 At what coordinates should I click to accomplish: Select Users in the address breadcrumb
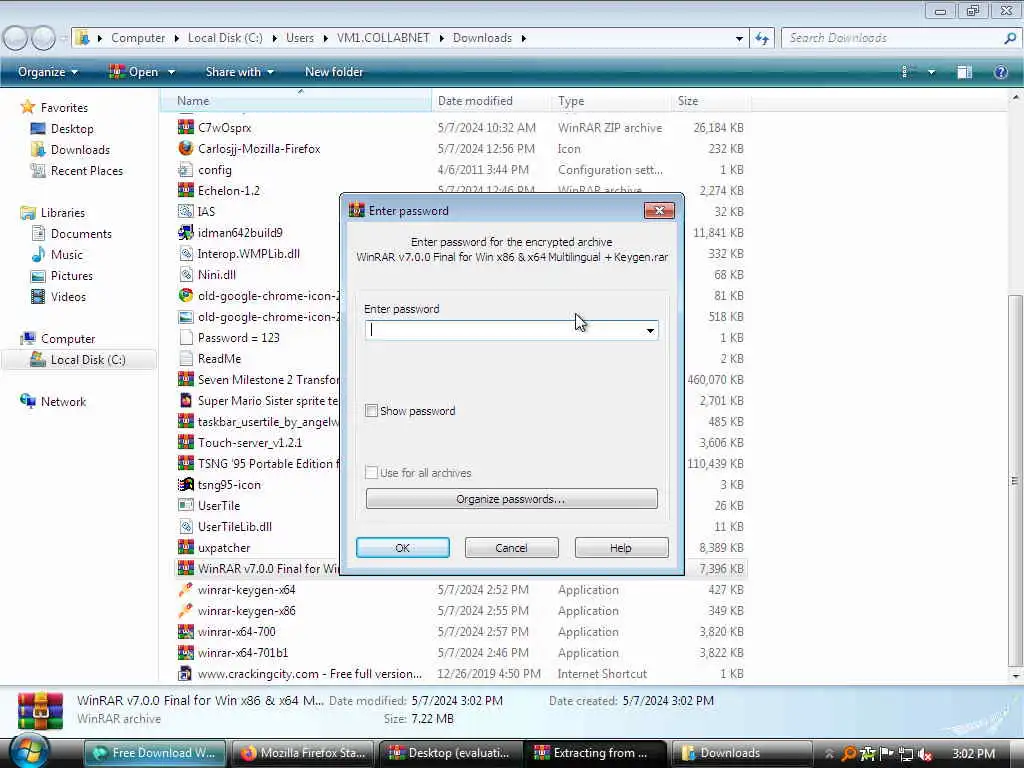[x=300, y=38]
